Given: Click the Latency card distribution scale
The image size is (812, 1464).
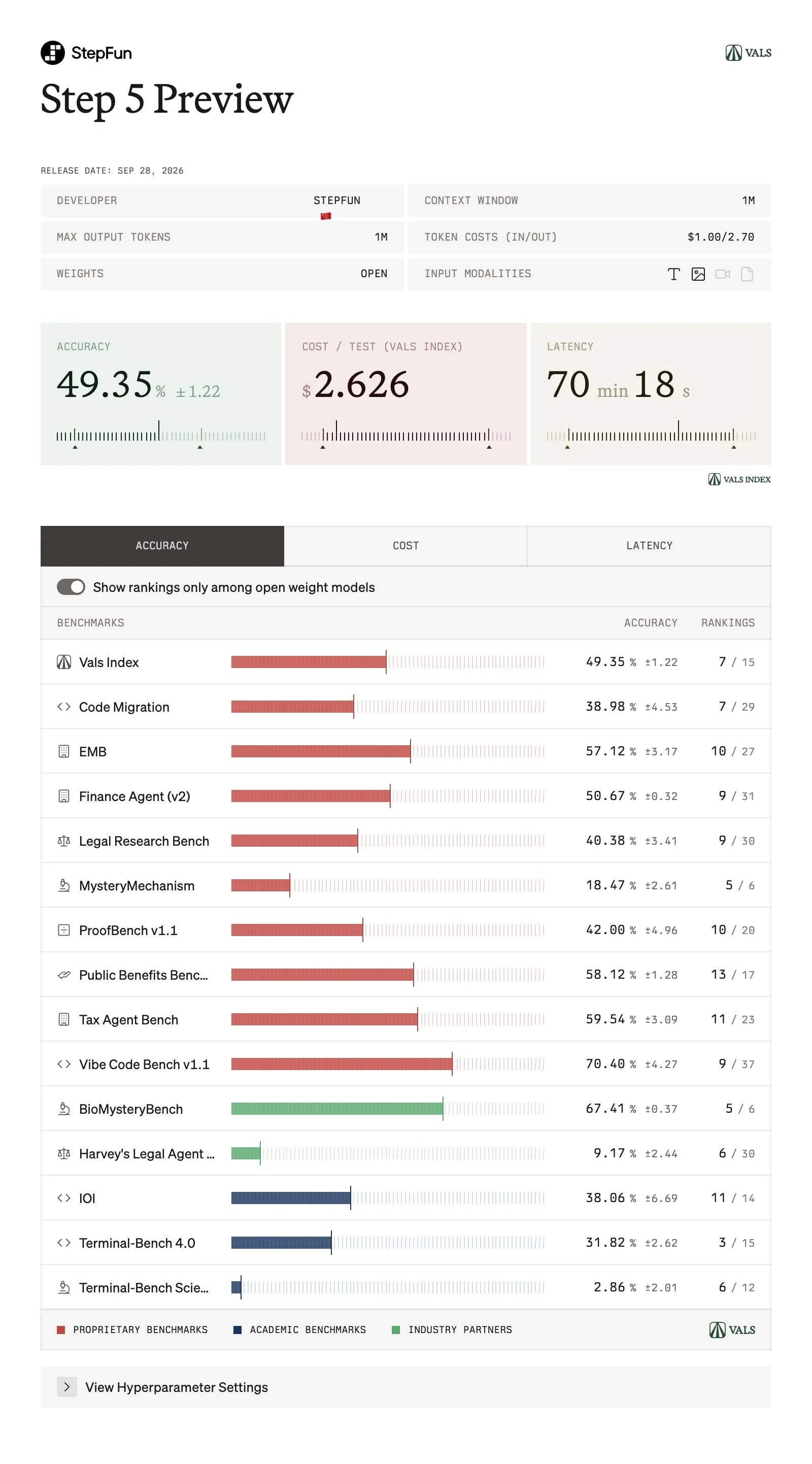Looking at the screenshot, I should pos(651,435).
